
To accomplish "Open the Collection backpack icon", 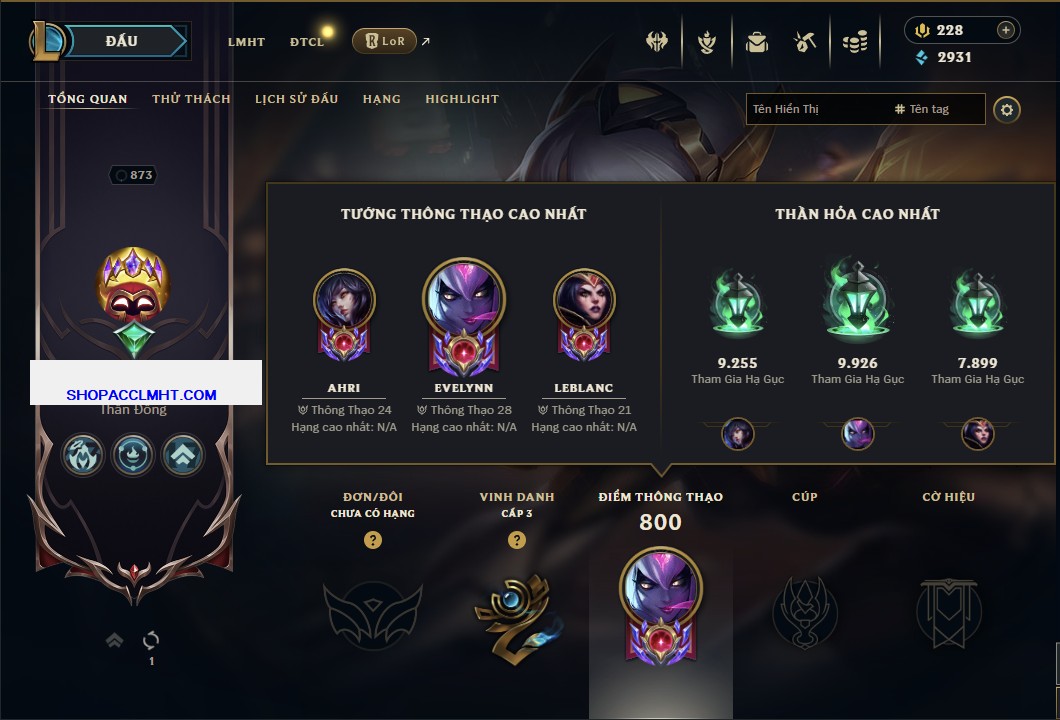I will [756, 42].
